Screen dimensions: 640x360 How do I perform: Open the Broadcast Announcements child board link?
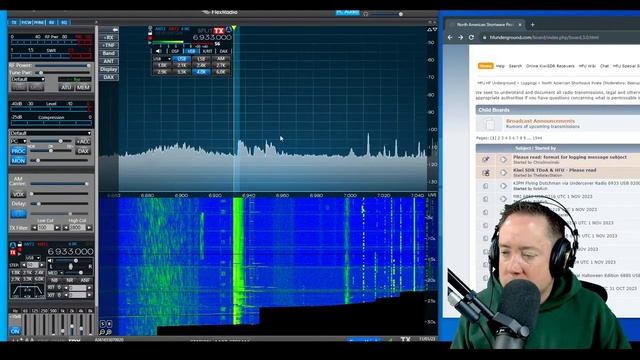click(540, 121)
